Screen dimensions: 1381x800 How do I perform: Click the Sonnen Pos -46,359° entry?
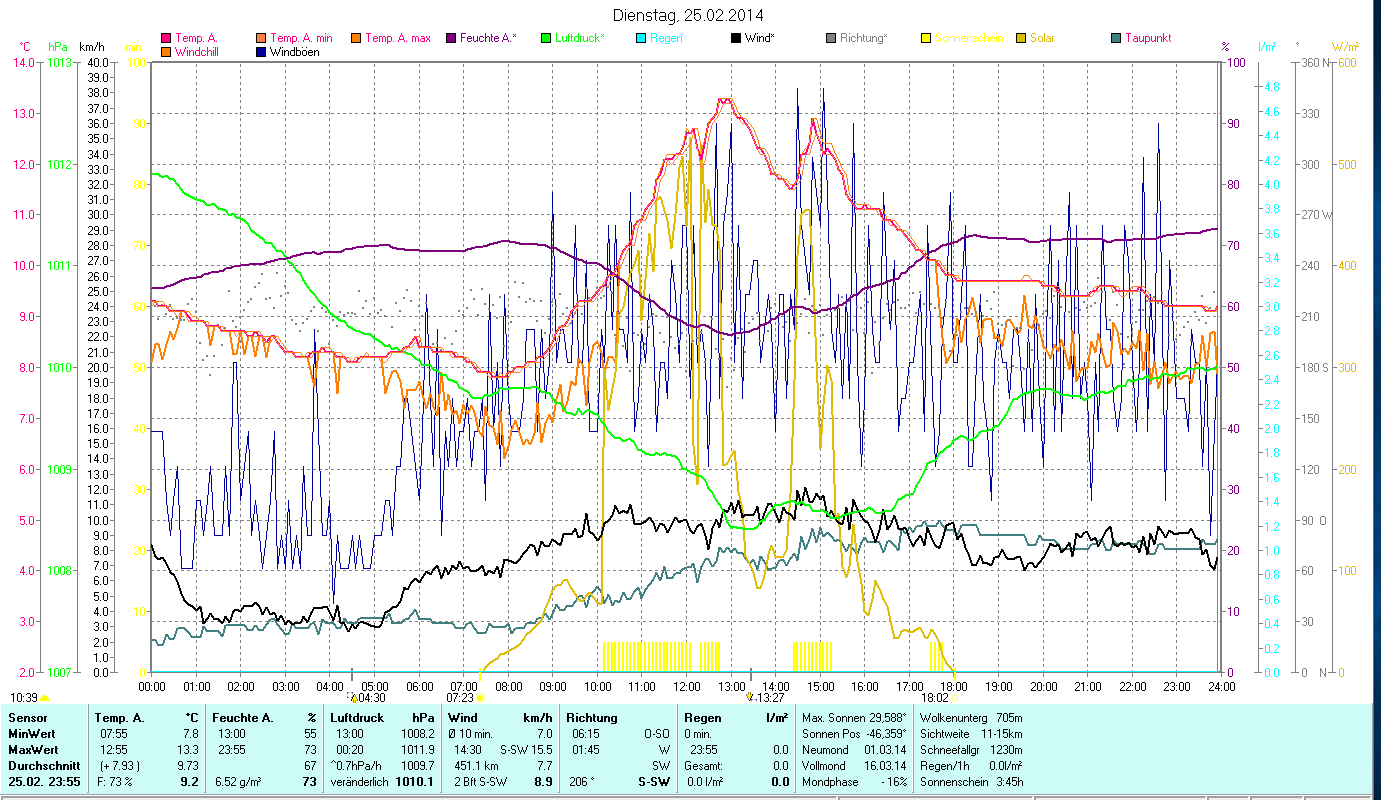pos(853,734)
